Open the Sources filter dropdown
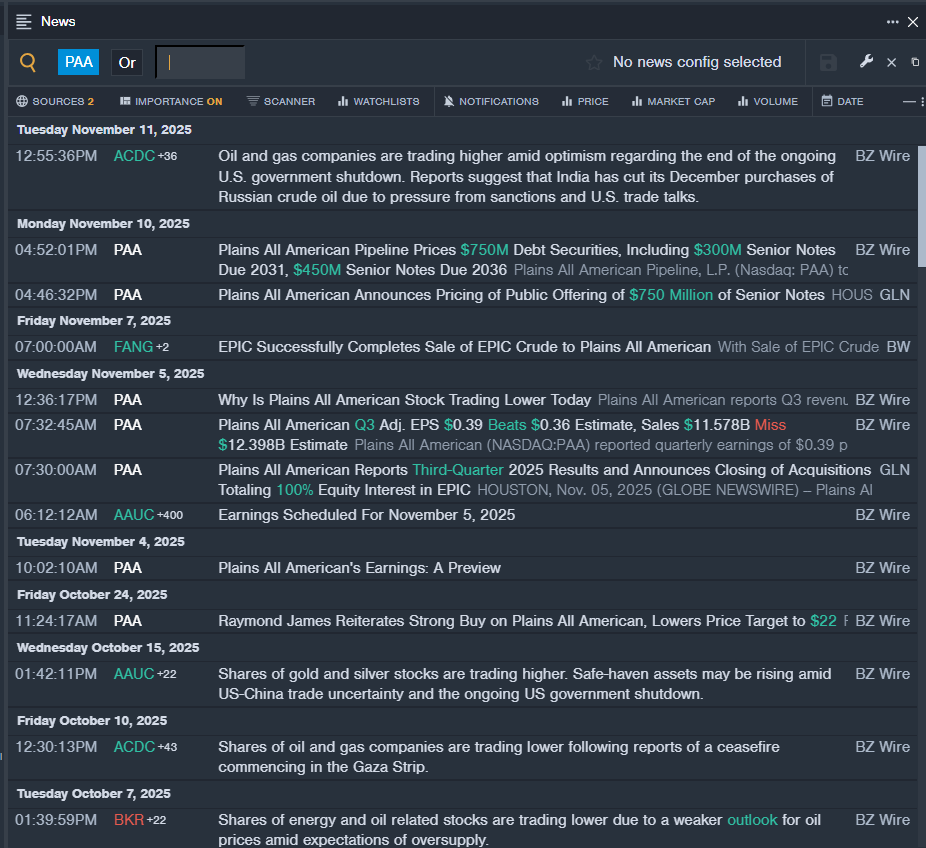This screenshot has height=848, width=926. [x=55, y=101]
